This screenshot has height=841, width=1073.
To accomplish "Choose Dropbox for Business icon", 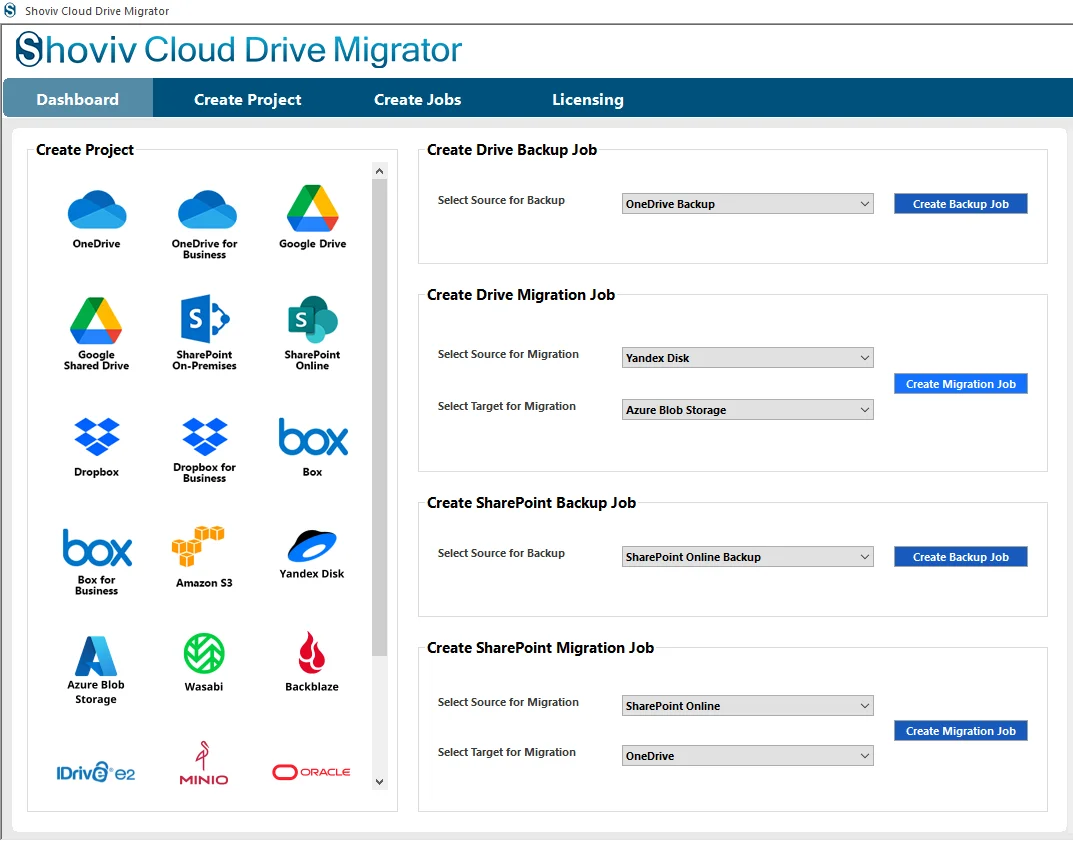I will (205, 437).
